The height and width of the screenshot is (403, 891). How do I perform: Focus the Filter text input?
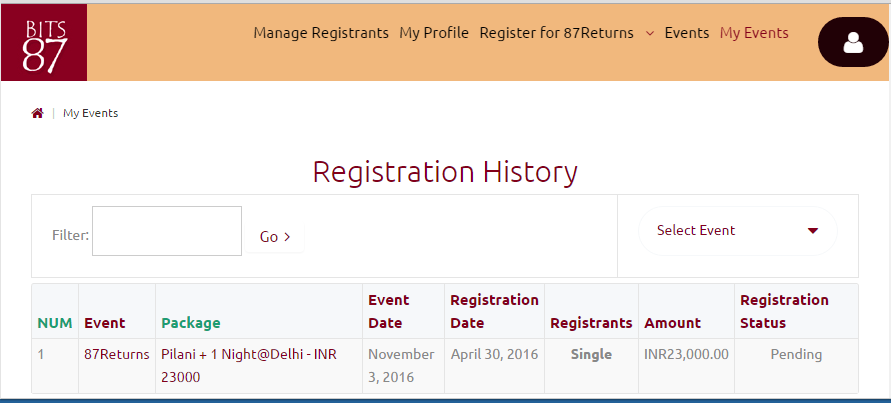(x=167, y=231)
